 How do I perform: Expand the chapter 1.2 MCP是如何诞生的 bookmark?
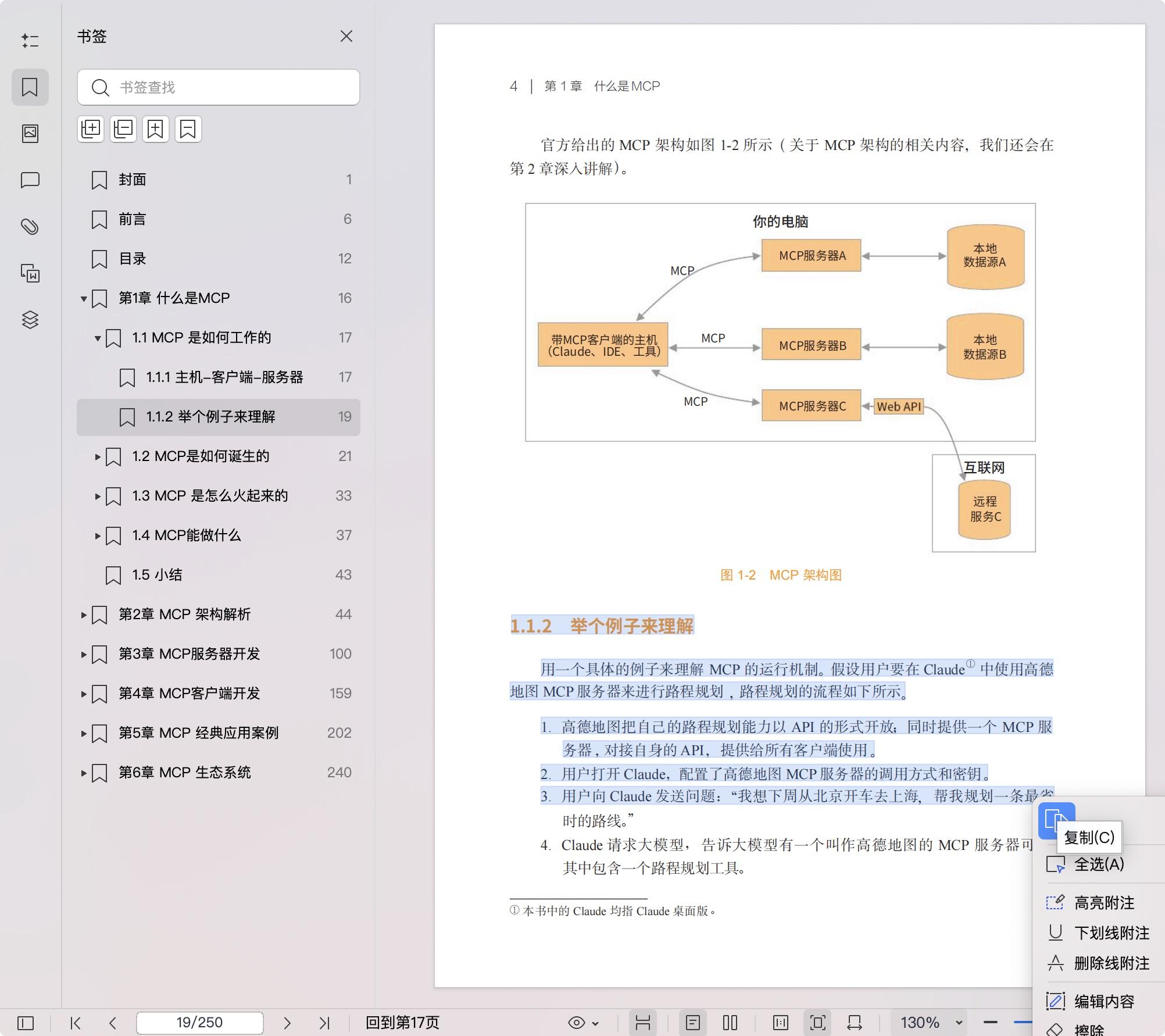coord(98,456)
